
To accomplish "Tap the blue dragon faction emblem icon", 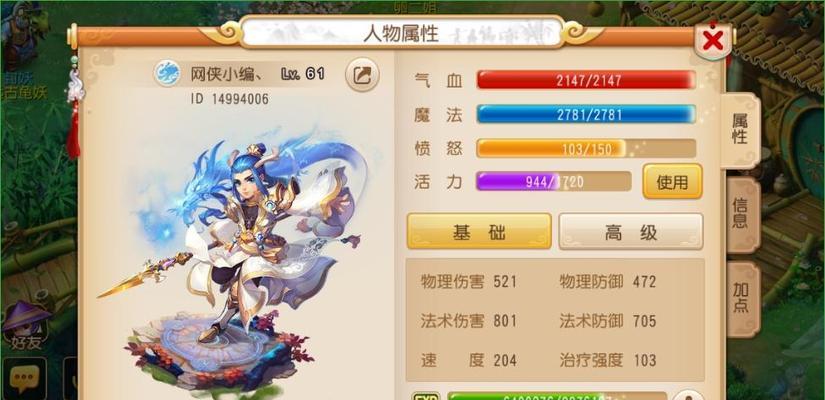I will point(167,73).
